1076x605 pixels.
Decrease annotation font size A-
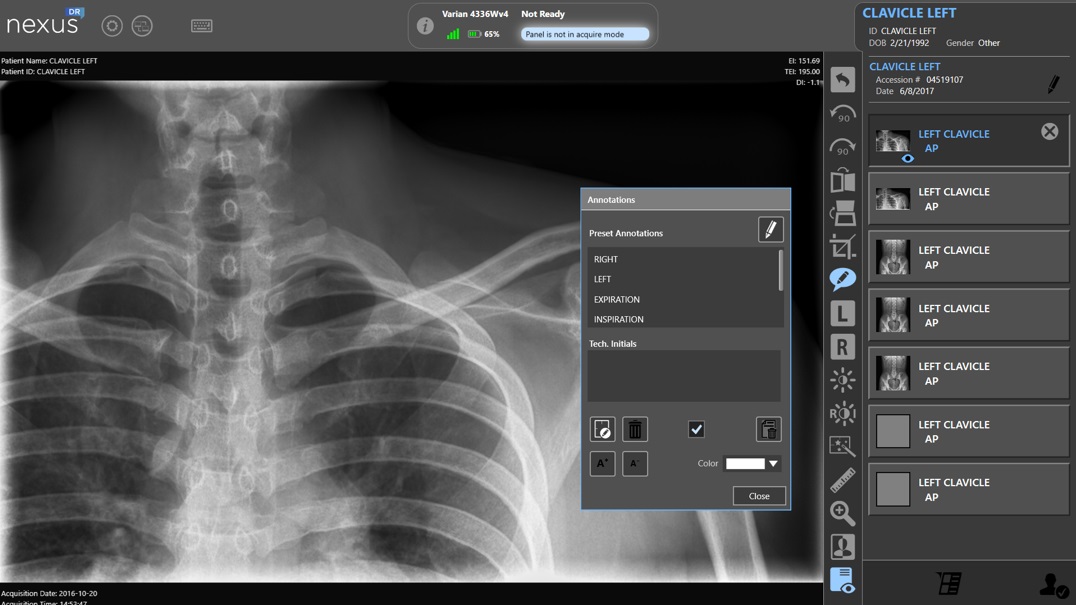(635, 464)
